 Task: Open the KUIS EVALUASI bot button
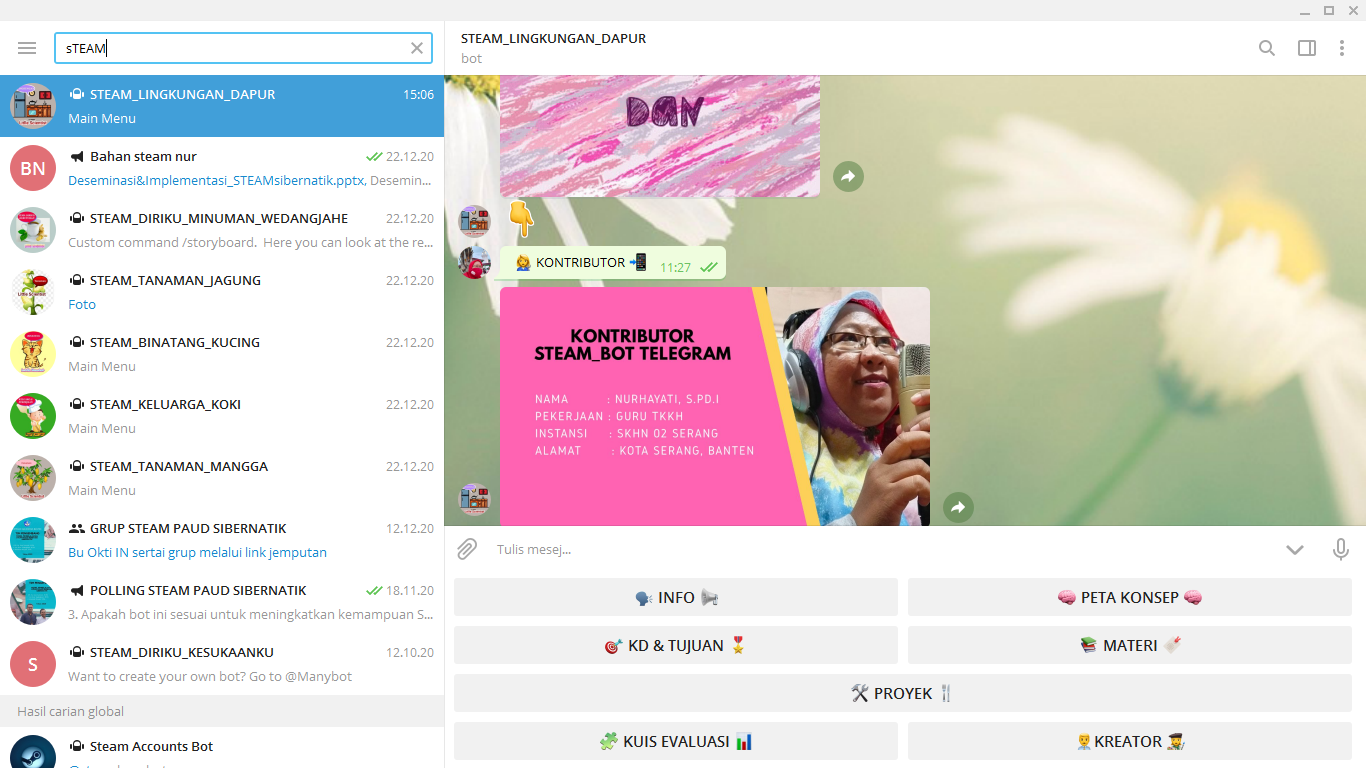pyautogui.click(x=676, y=741)
